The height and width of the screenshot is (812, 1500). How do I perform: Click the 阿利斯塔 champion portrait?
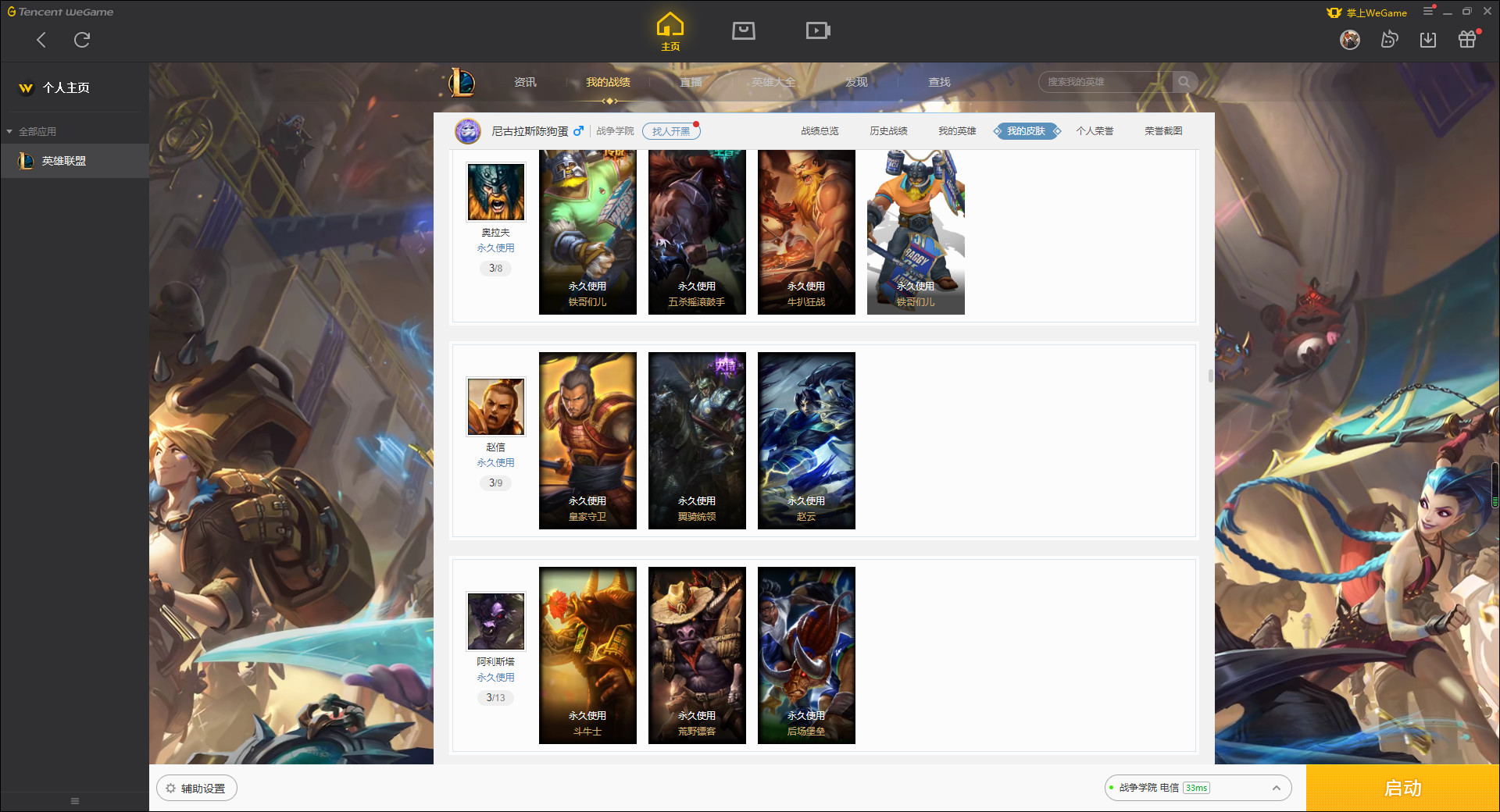496,621
